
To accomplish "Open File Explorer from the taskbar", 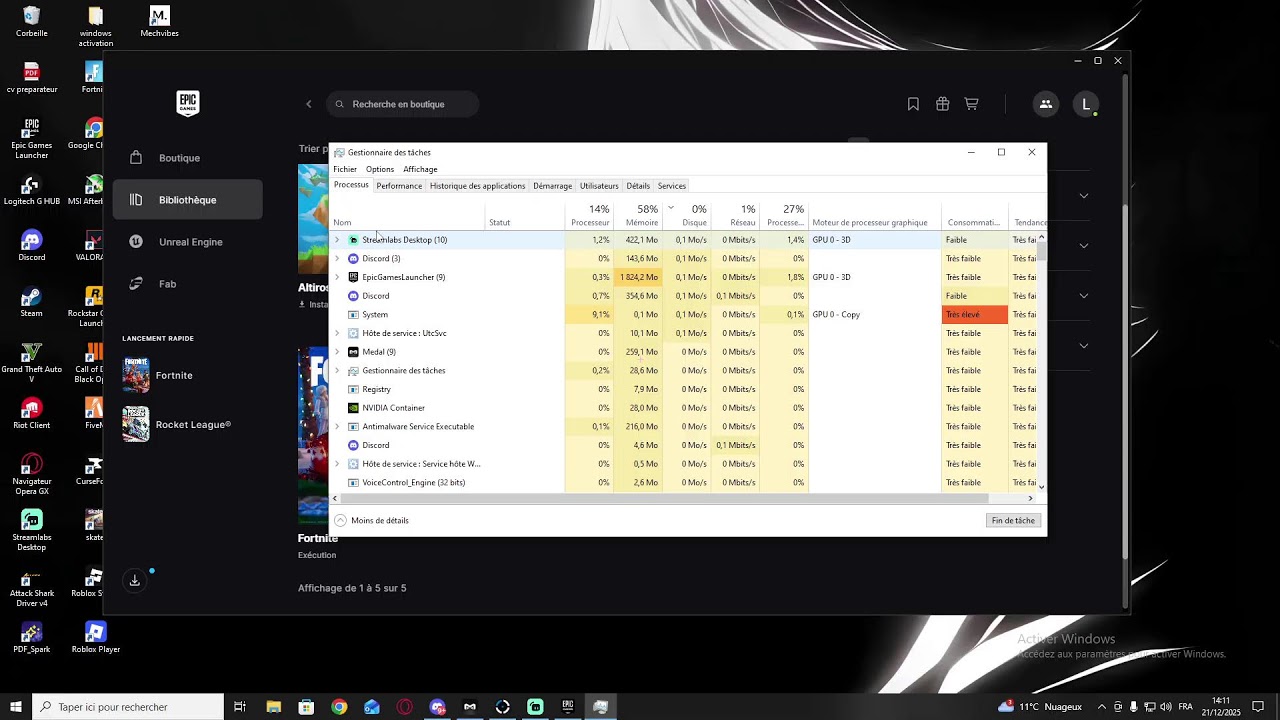I will [273, 707].
